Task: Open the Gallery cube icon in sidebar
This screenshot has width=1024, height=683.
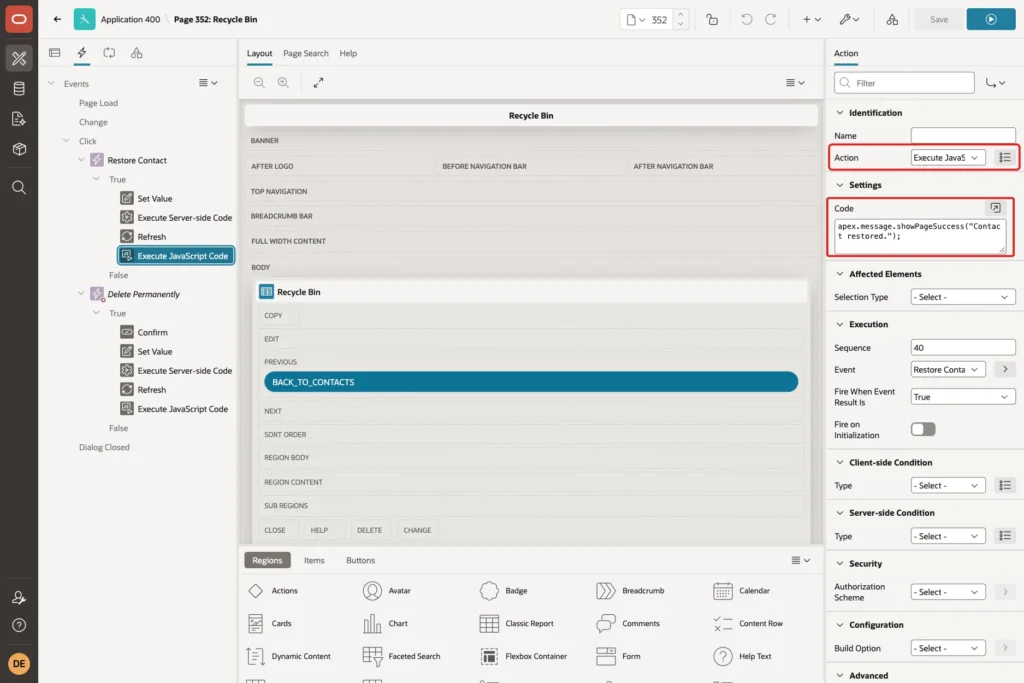Action: tap(19, 149)
